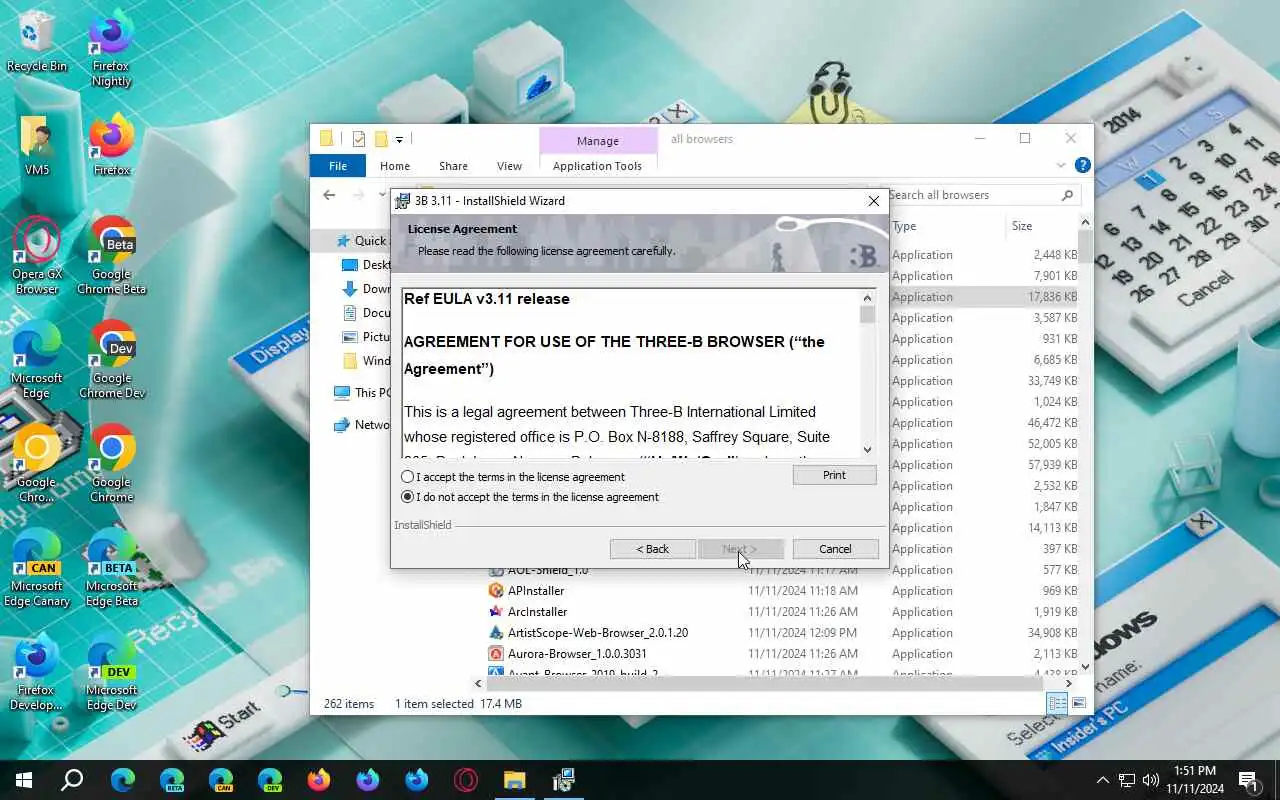Select Microsoft Edge Canary desktop shortcut
1280x800 pixels.
tap(37, 568)
